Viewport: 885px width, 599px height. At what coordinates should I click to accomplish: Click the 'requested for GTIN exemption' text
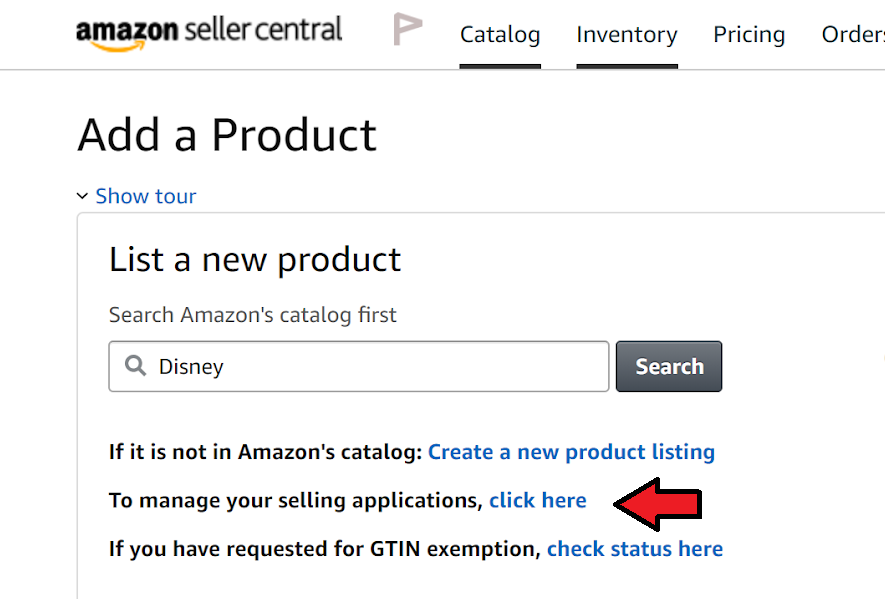coord(325,549)
